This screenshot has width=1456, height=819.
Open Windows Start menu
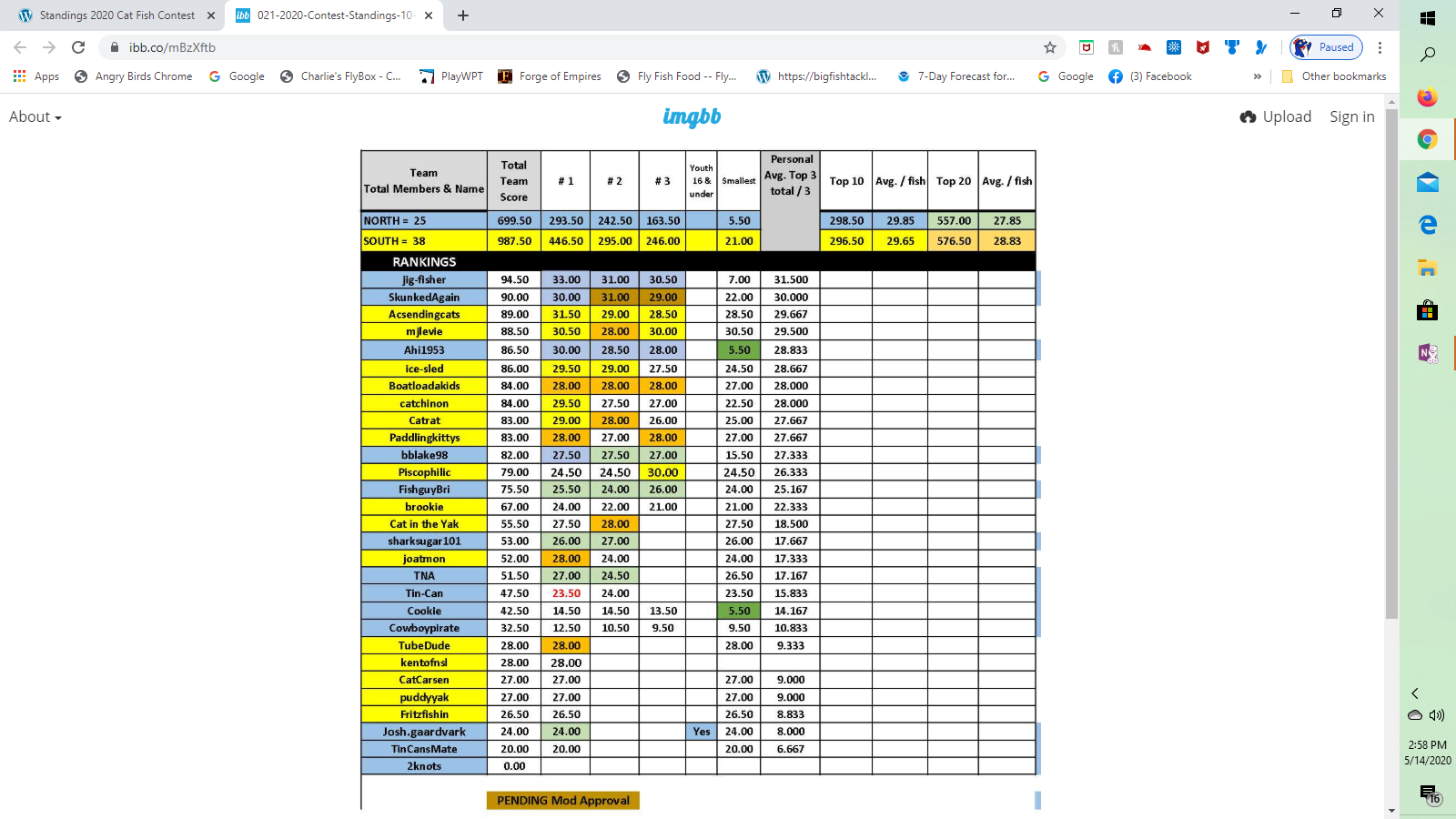tap(1428, 18)
